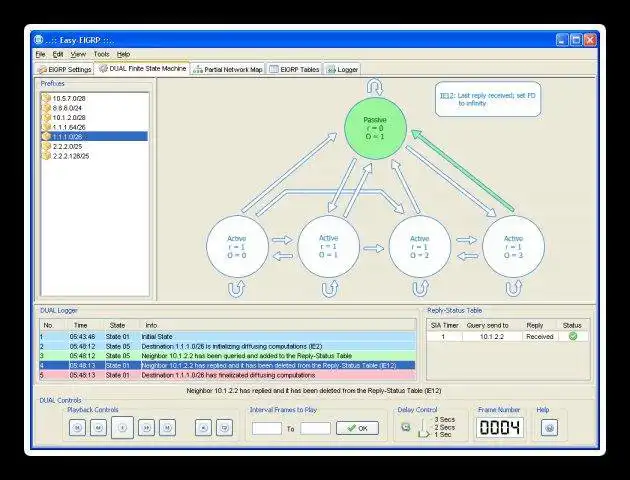The width and height of the screenshot is (630, 480).
Task: Click the Active O = 3 state circle
Action: (513, 246)
